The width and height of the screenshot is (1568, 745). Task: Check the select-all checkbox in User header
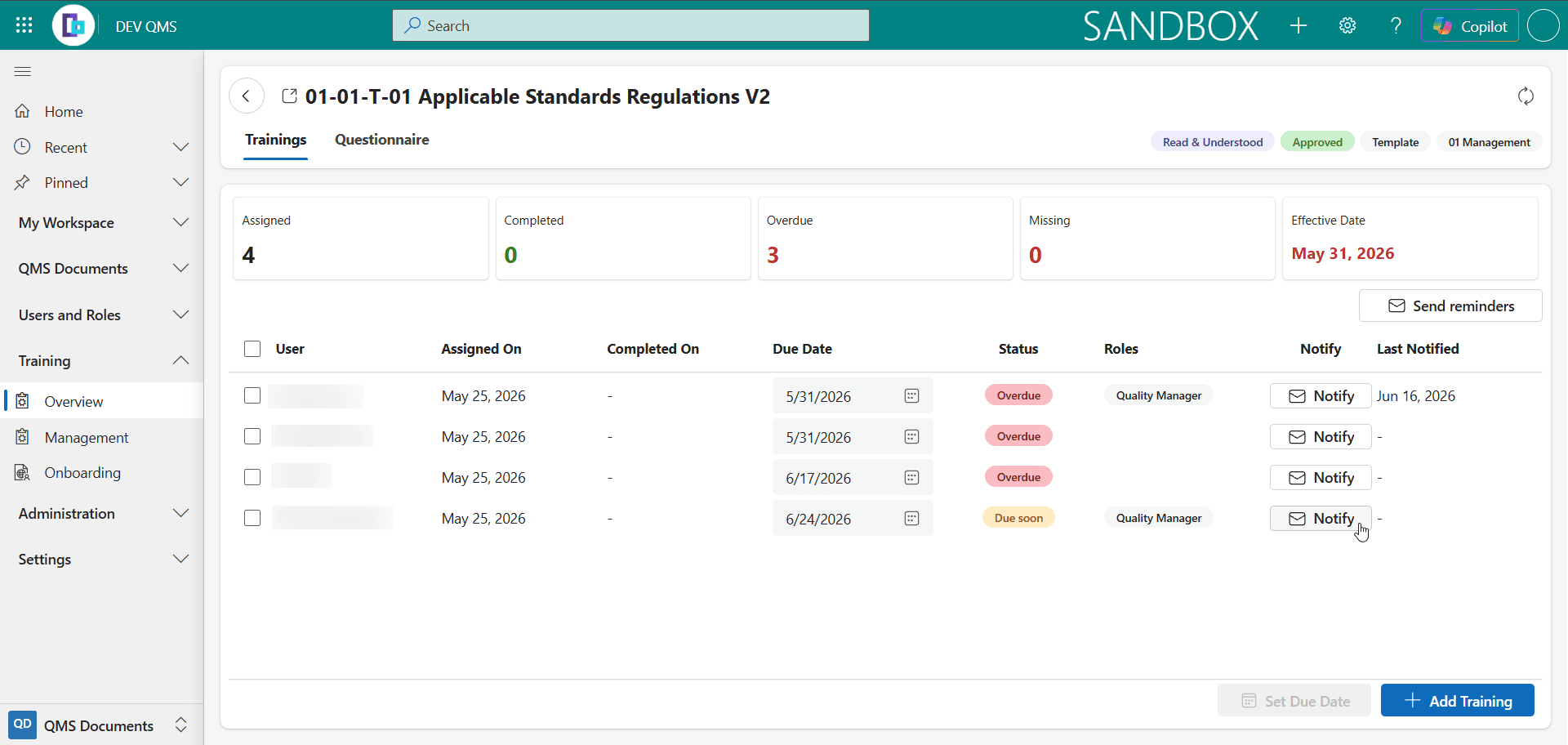(252, 349)
